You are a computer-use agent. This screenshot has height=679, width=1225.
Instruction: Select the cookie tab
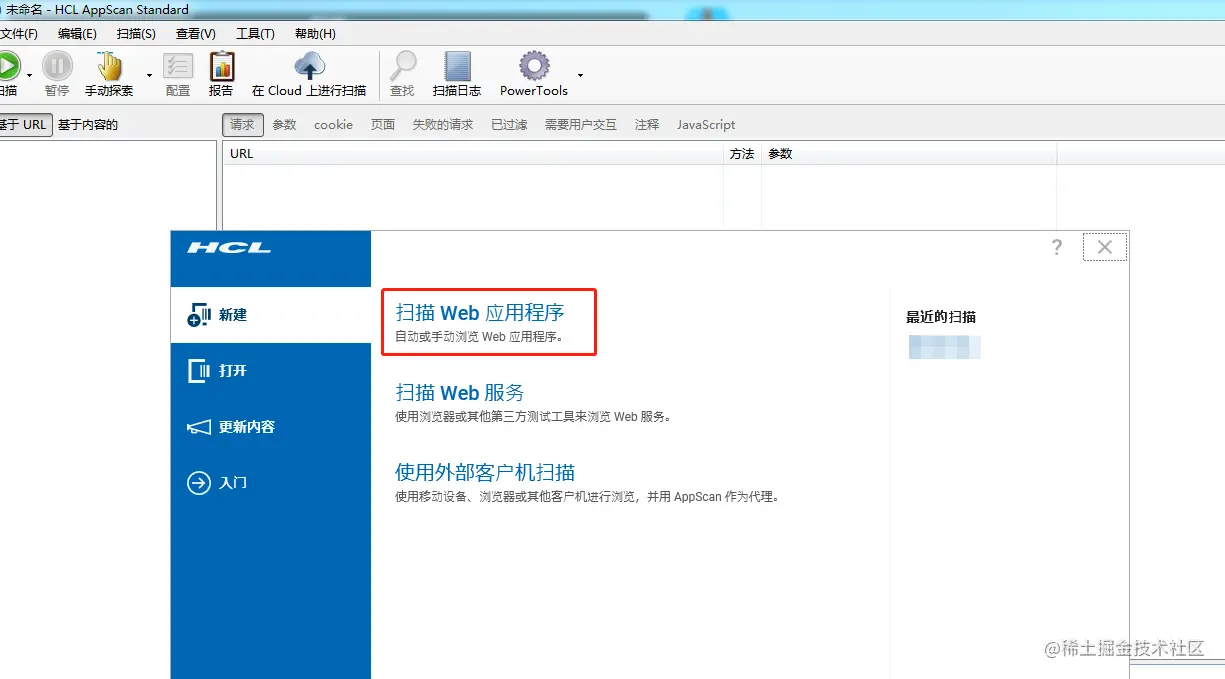333,125
